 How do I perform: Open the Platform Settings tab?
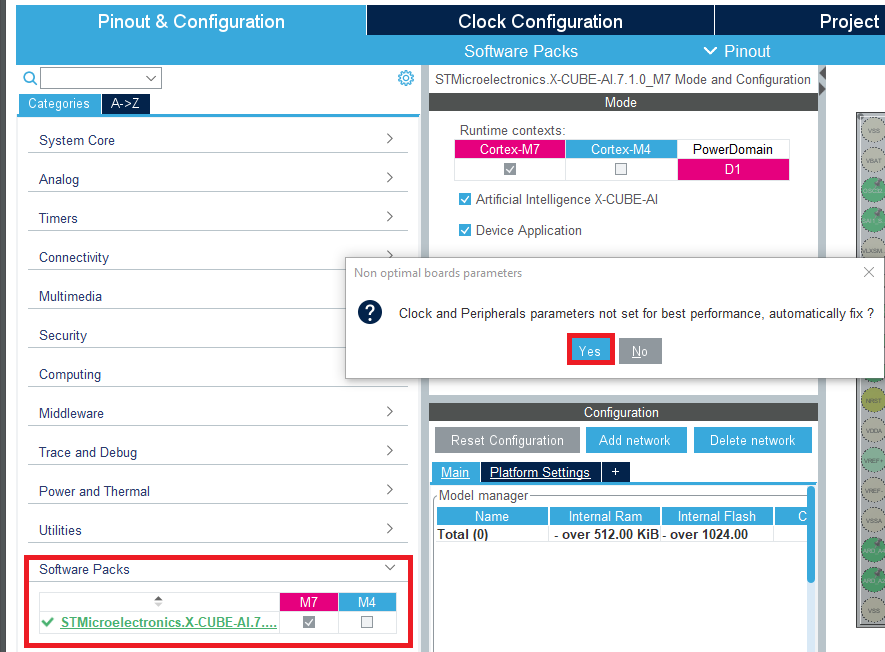coord(540,472)
